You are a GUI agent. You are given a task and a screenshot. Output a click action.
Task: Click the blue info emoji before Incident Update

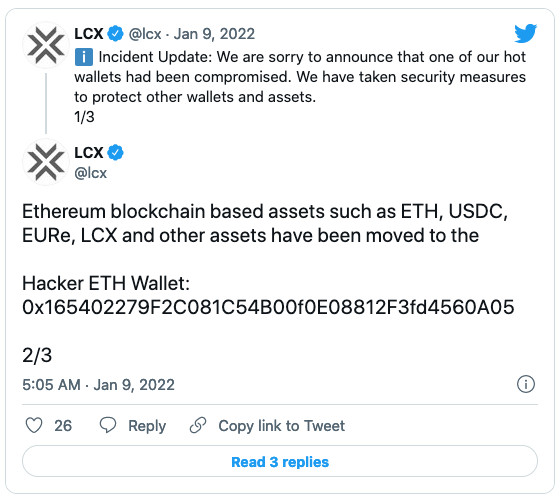pos(84,57)
